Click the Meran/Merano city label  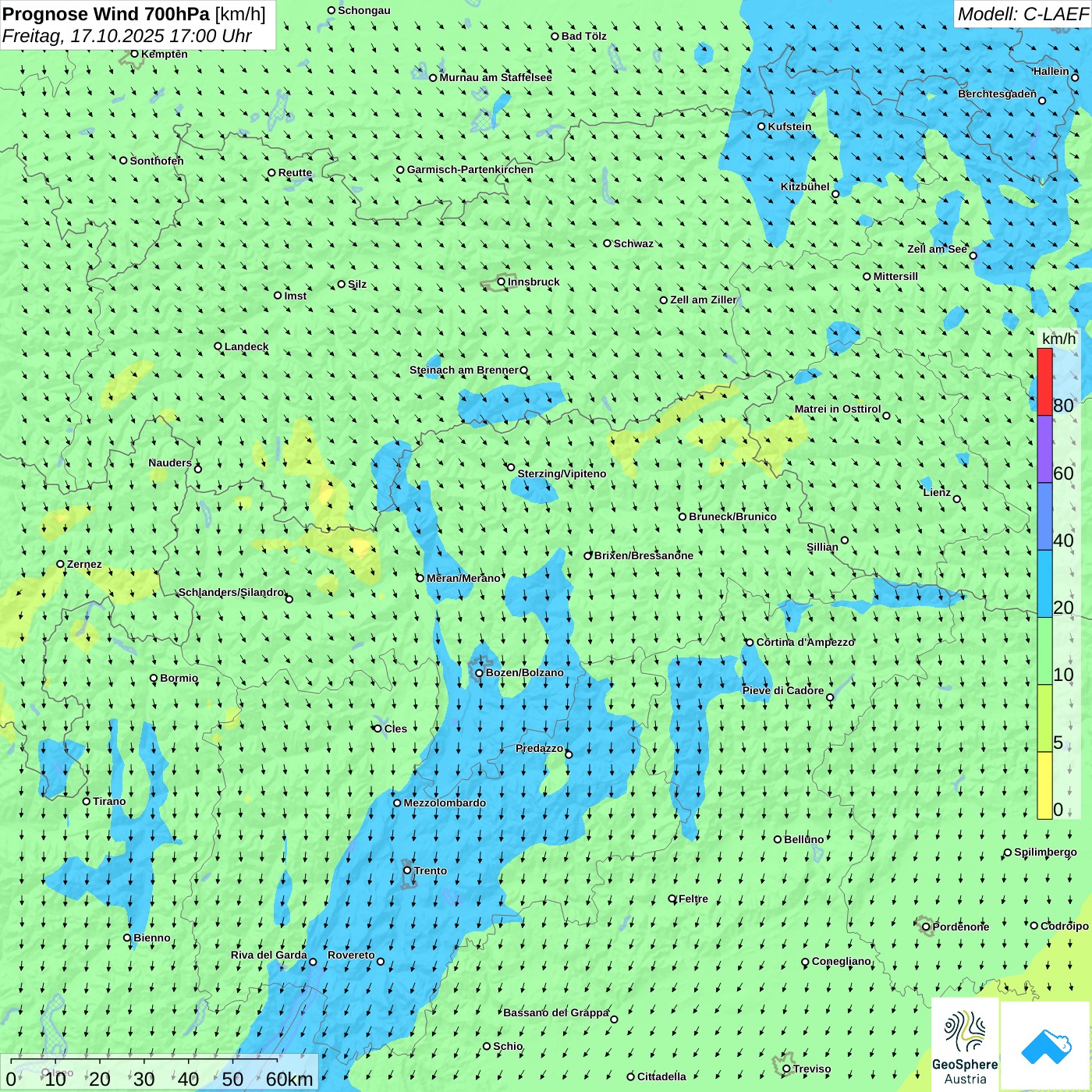pyautogui.click(x=463, y=578)
